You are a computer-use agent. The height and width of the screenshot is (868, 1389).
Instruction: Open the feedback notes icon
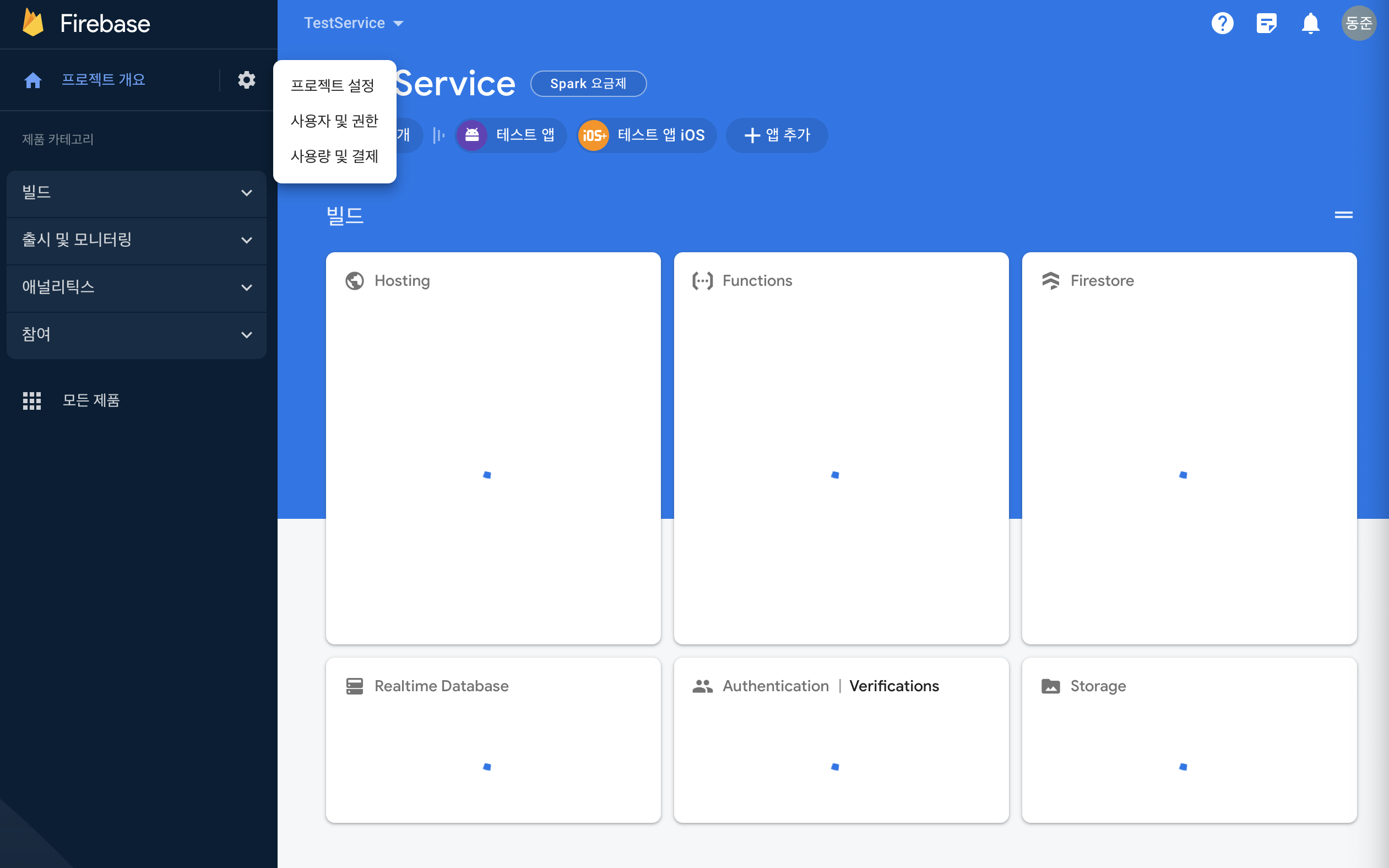coord(1266,23)
